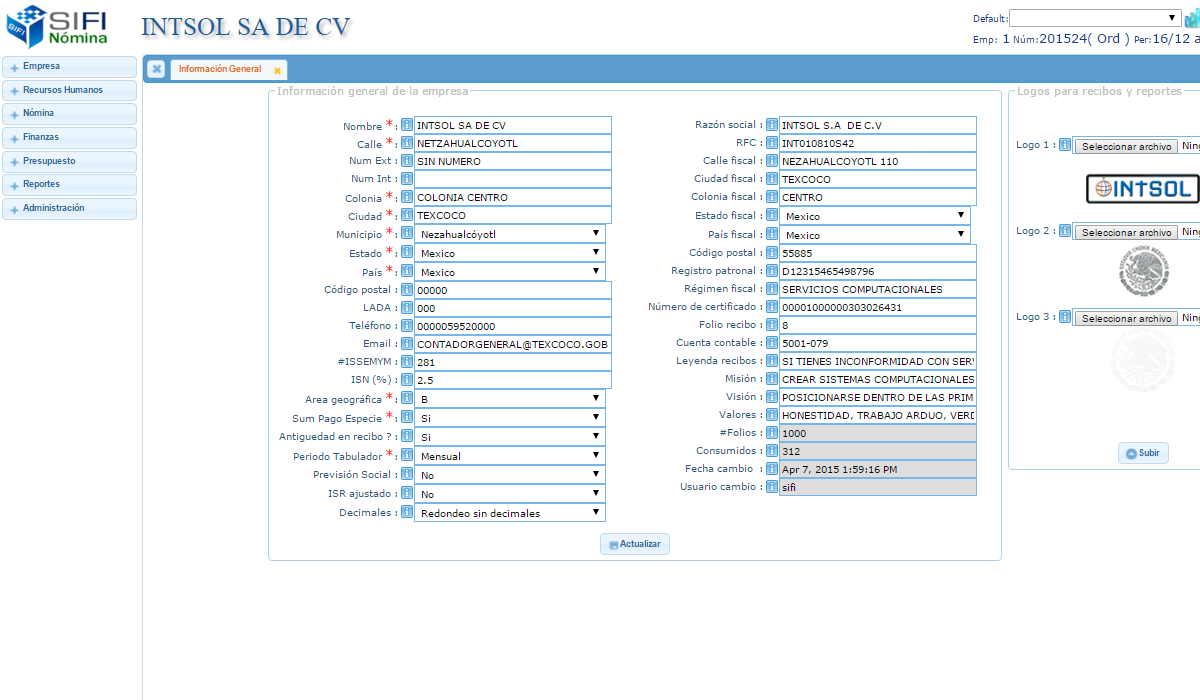Click Seleccionar archivo for Logo 1
The width and height of the screenshot is (1200, 700).
pos(1126,146)
